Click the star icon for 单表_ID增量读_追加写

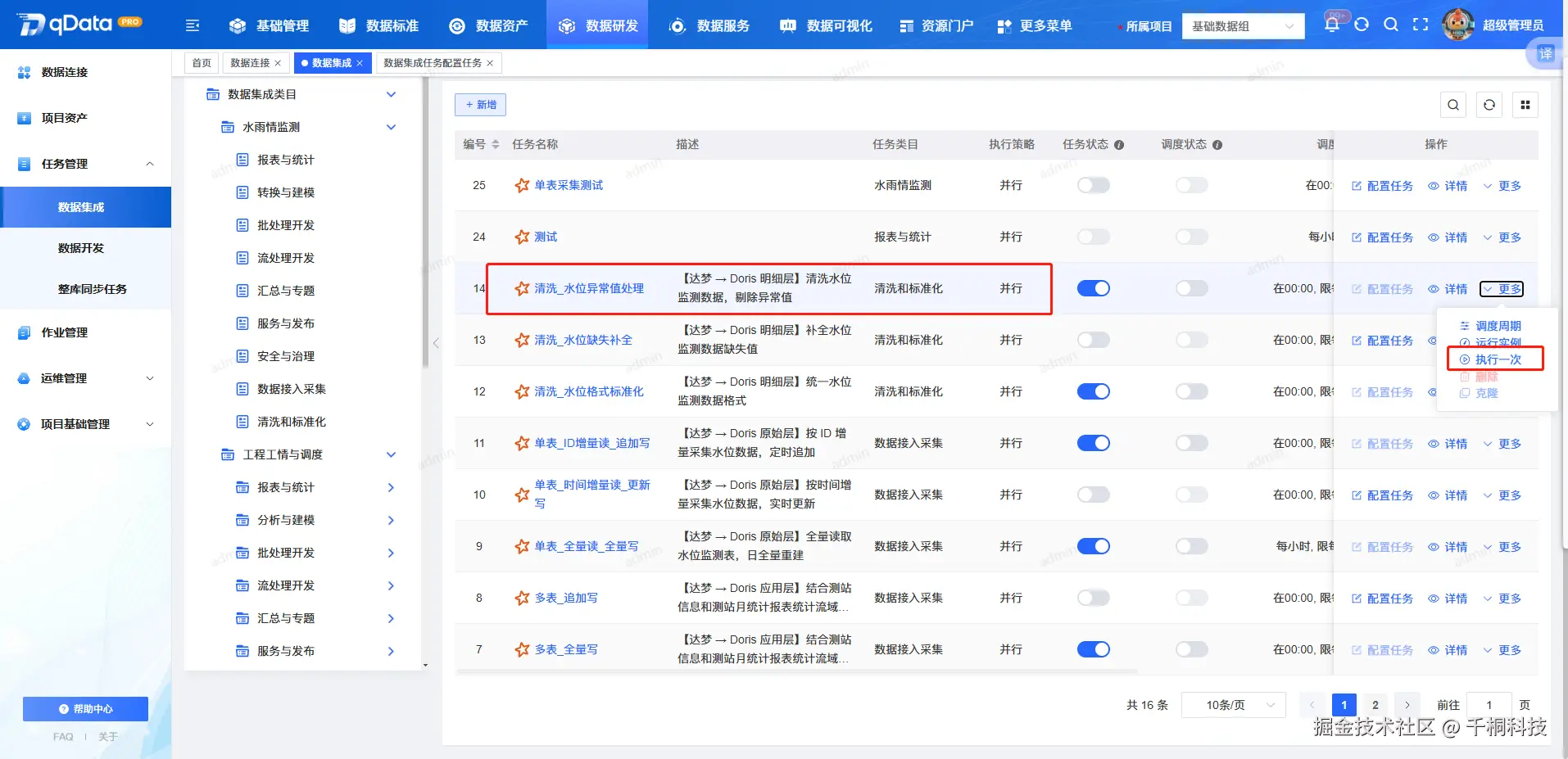click(522, 443)
